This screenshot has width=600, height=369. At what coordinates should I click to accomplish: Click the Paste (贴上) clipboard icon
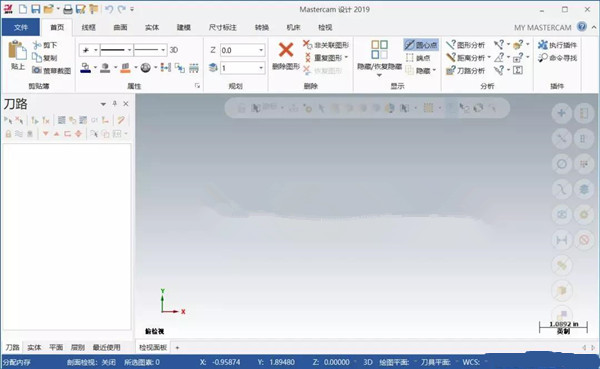(x=17, y=50)
